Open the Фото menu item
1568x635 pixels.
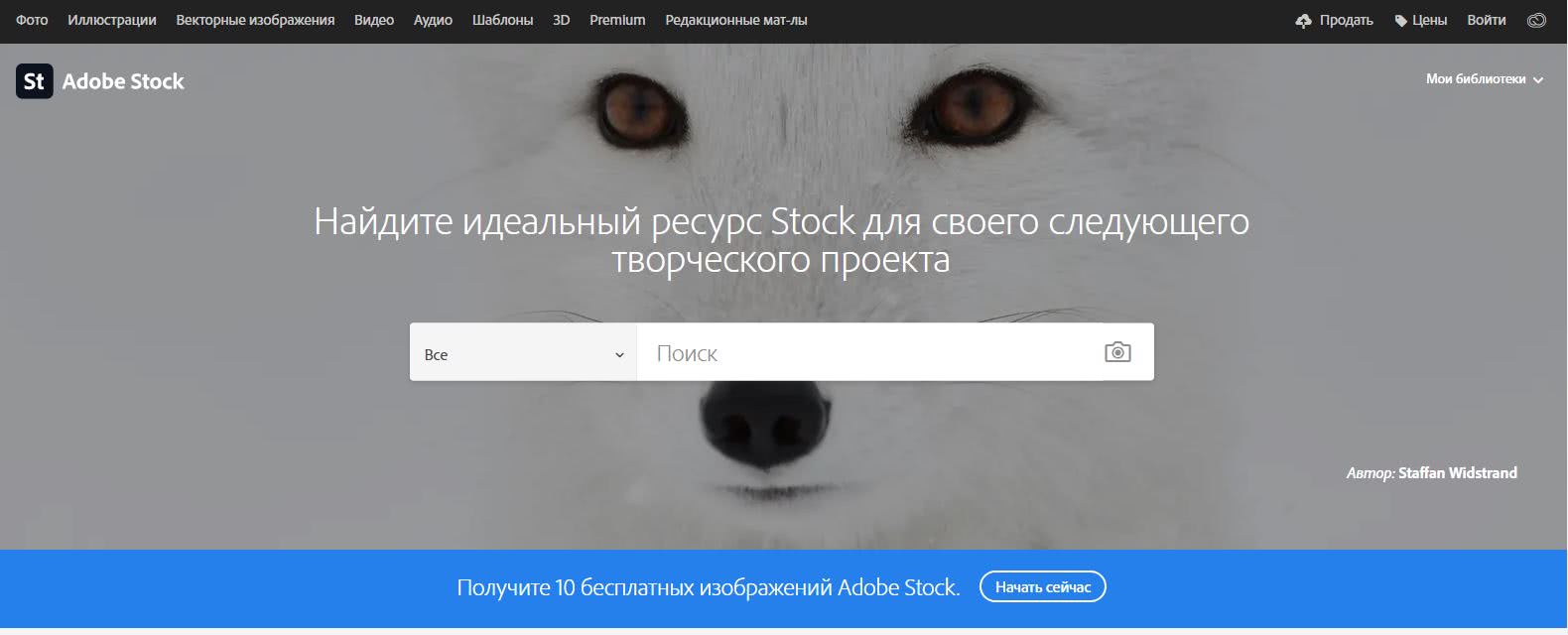pyautogui.click(x=32, y=20)
